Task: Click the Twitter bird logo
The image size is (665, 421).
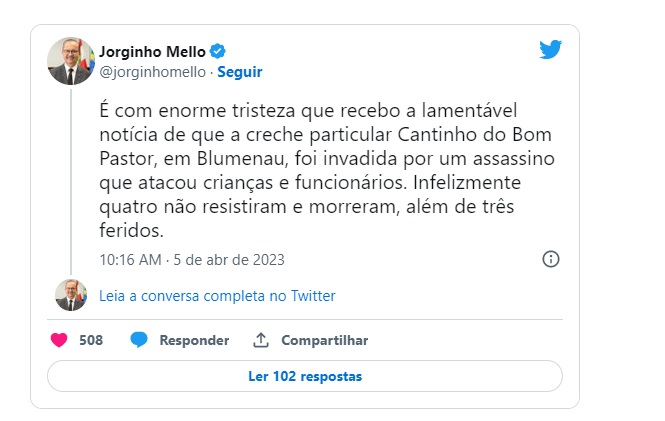Action: pos(550,50)
